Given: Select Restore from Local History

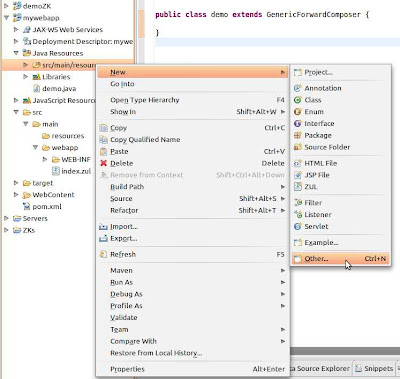Looking at the screenshot, I should (193, 353).
